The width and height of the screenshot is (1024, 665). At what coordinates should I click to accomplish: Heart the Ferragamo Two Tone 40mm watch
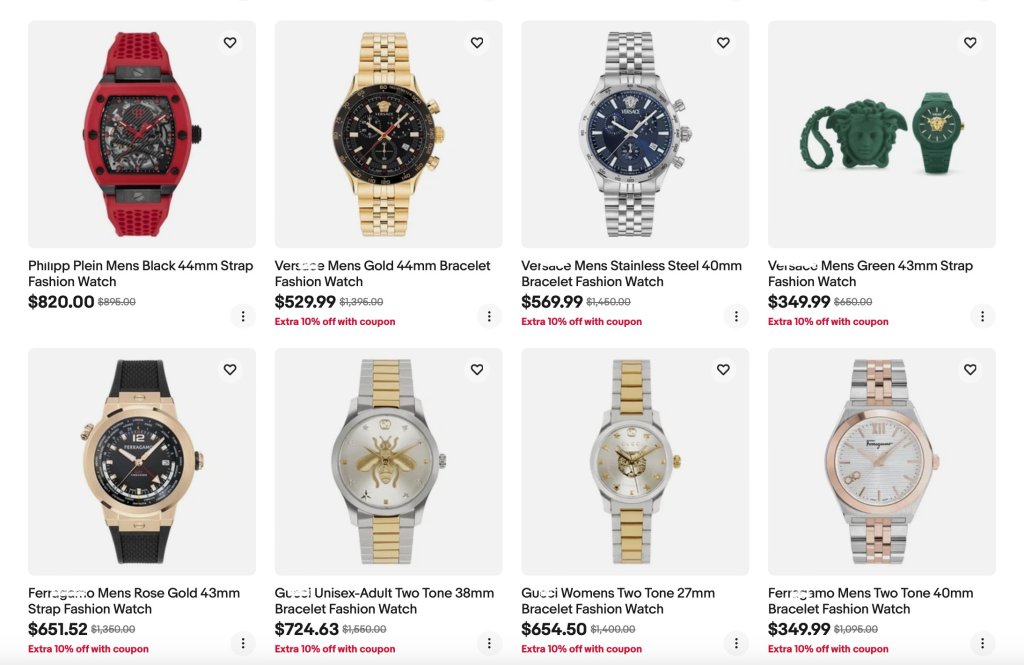[970, 370]
